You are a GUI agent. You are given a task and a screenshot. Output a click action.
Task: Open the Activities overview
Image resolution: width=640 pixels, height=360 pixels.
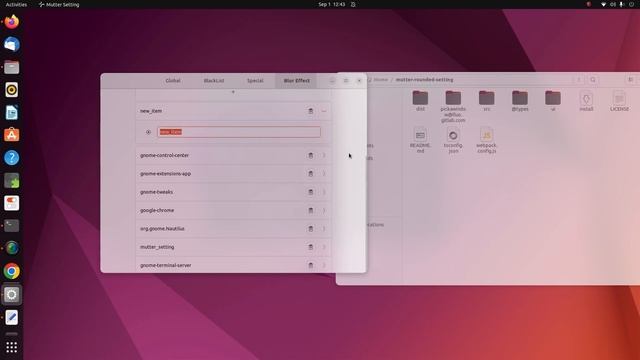pyautogui.click(x=16, y=4)
